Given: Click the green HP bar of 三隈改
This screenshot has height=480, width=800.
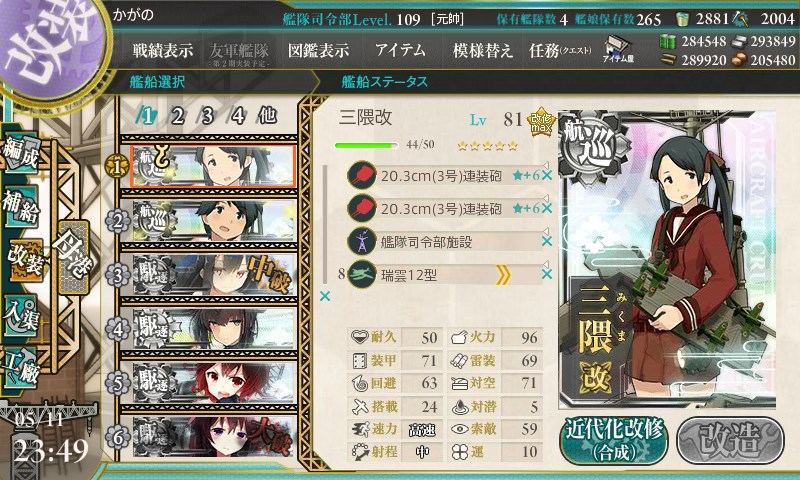Looking at the screenshot, I should [x=366, y=145].
